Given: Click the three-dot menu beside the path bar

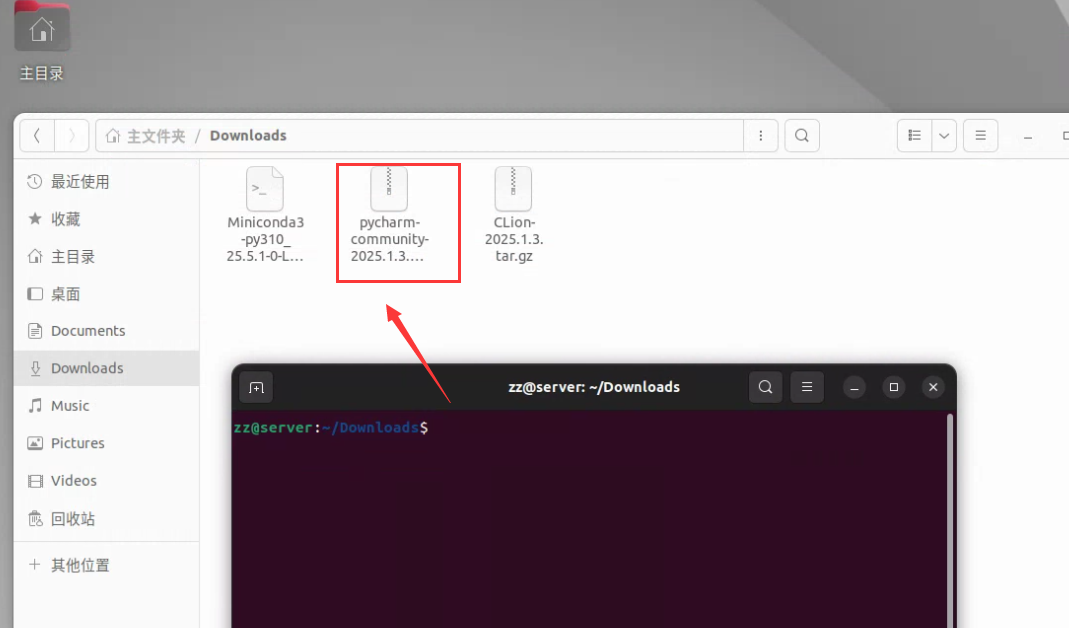Looking at the screenshot, I should click(x=760, y=135).
